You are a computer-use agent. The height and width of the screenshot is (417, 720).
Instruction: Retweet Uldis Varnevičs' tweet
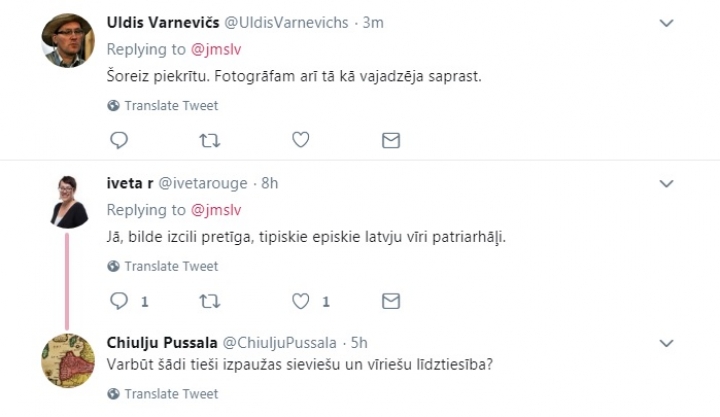(209, 140)
